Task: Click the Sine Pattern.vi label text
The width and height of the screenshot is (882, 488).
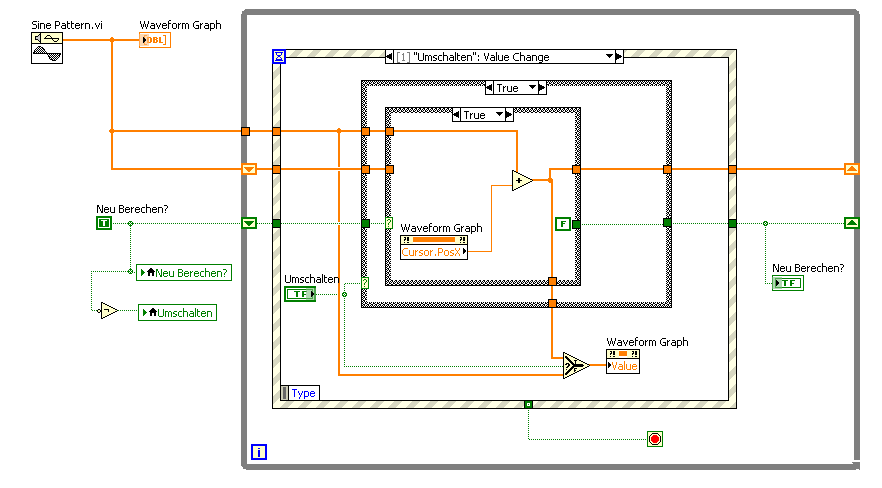Action: coord(67,25)
